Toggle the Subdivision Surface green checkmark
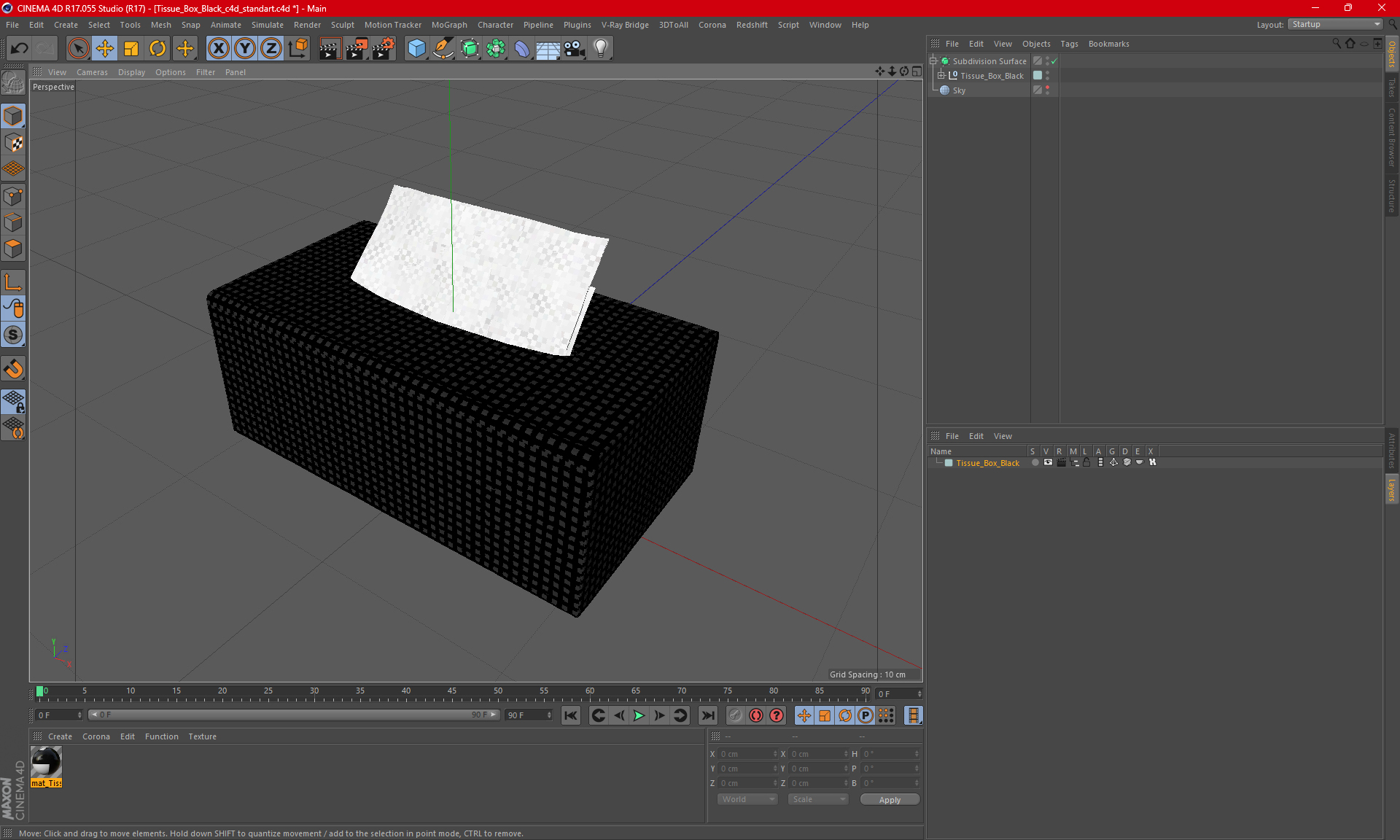This screenshot has width=1400, height=840. [x=1054, y=61]
